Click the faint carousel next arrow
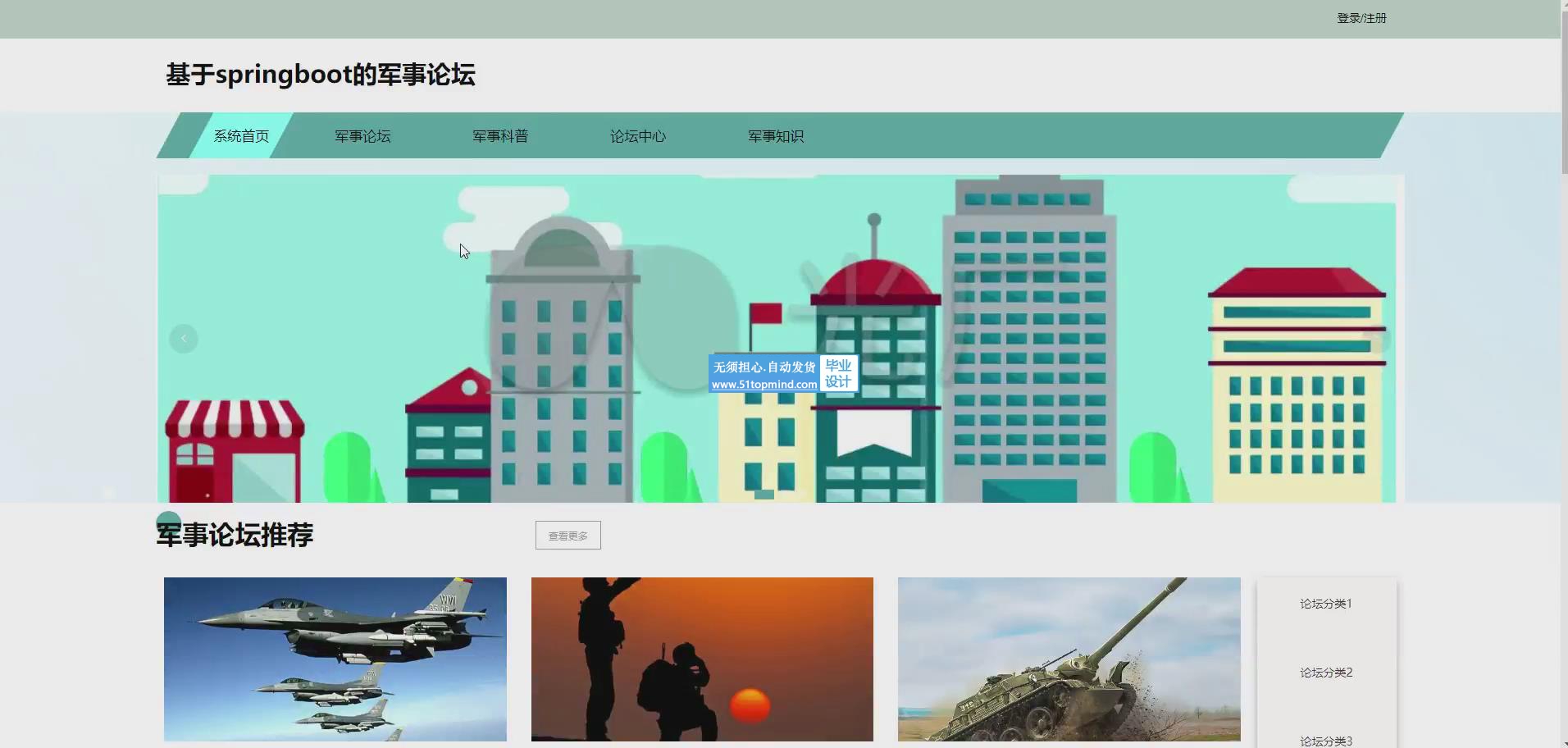The width and height of the screenshot is (1568, 748). 1378,339
